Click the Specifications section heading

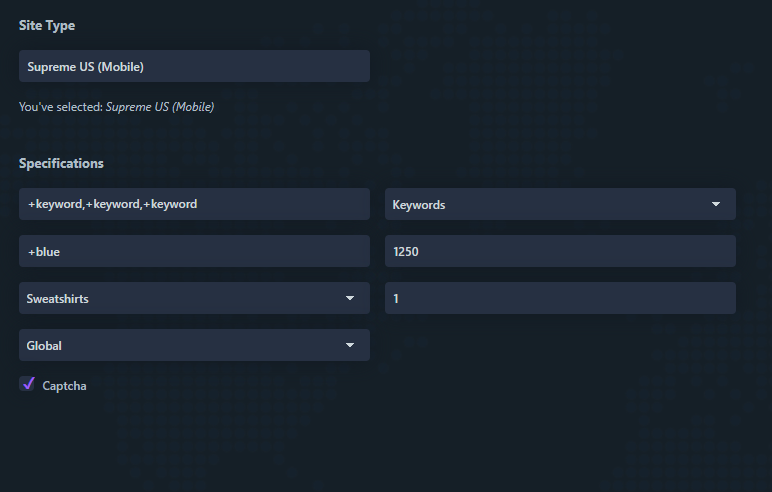click(61, 163)
